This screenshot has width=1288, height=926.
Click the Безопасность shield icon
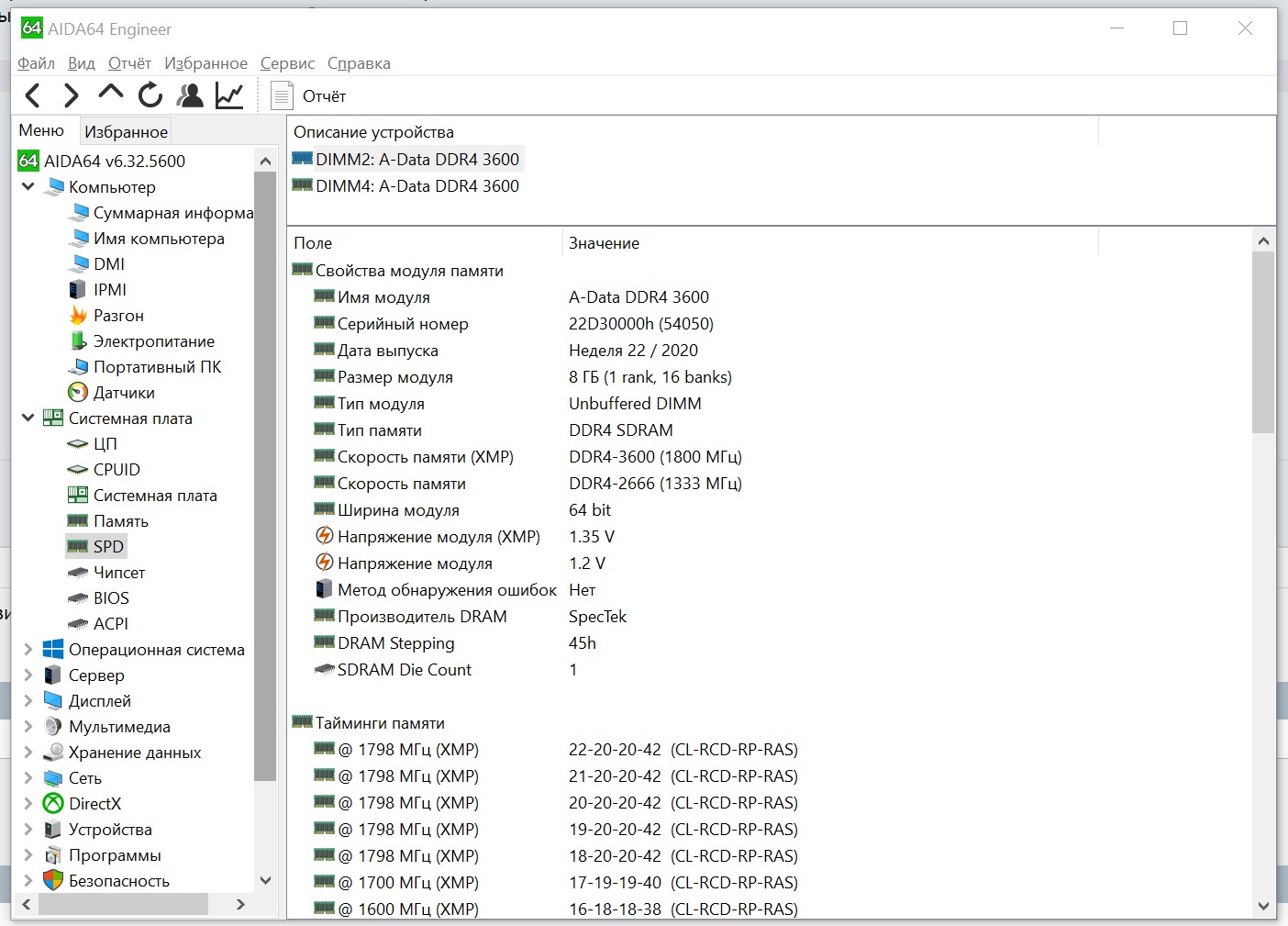(x=53, y=880)
